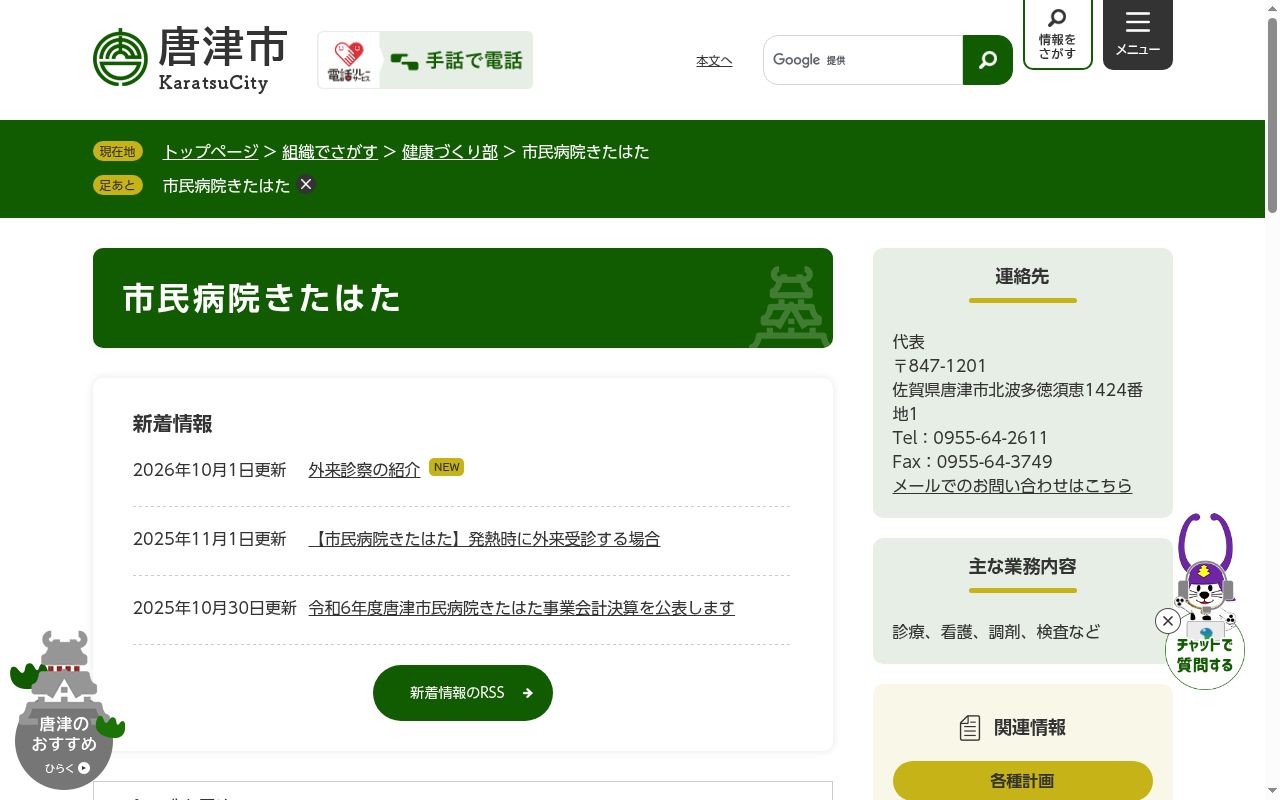Click the 主な業務内容 heading
Image resolution: width=1280 pixels, height=800 pixels.
[1022, 567]
